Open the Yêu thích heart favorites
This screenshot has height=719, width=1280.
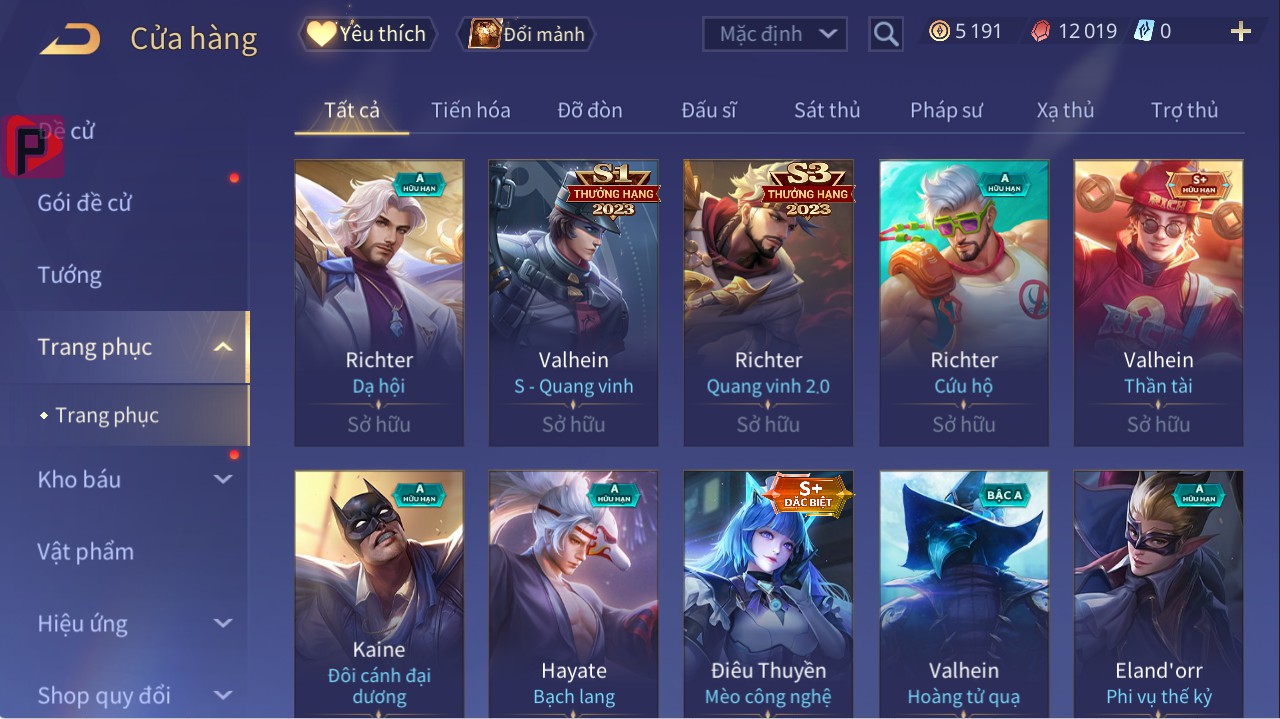coord(367,34)
